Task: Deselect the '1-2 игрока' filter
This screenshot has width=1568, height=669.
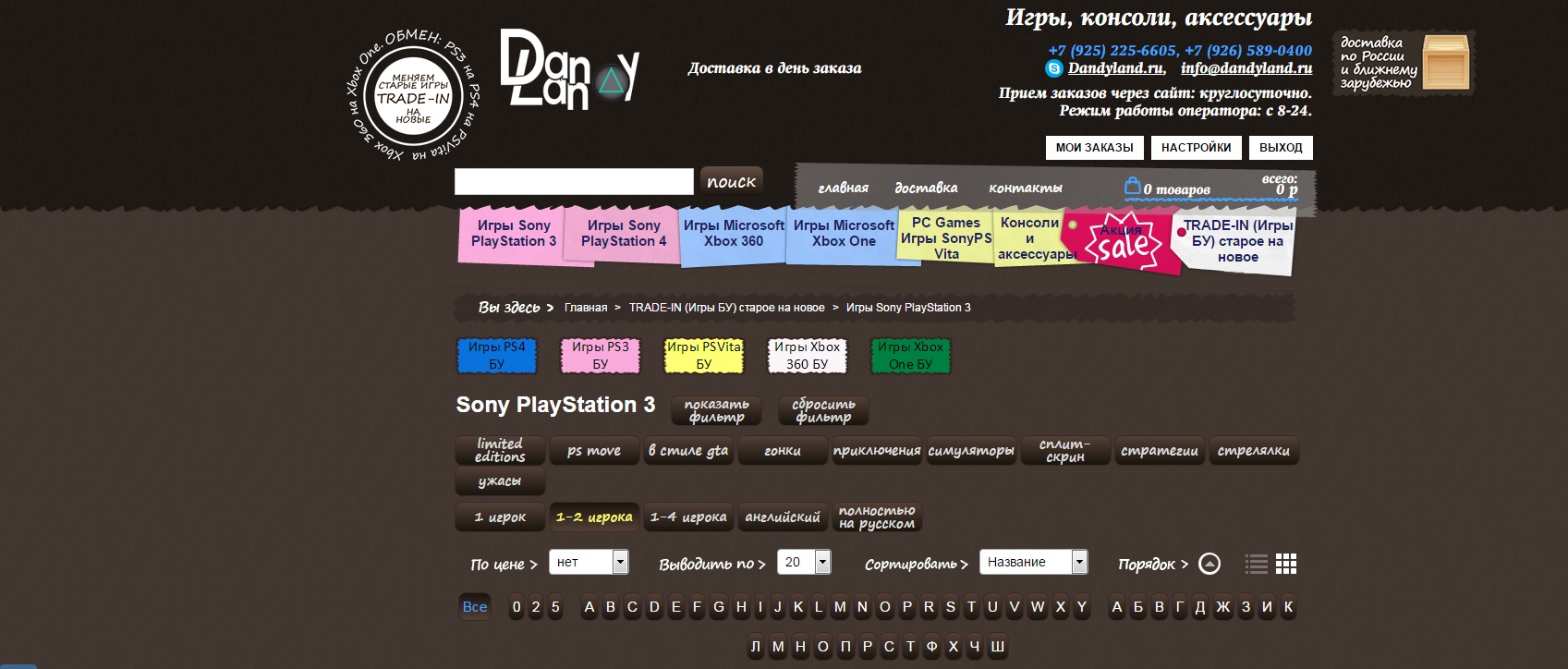Action: (594, 517)
